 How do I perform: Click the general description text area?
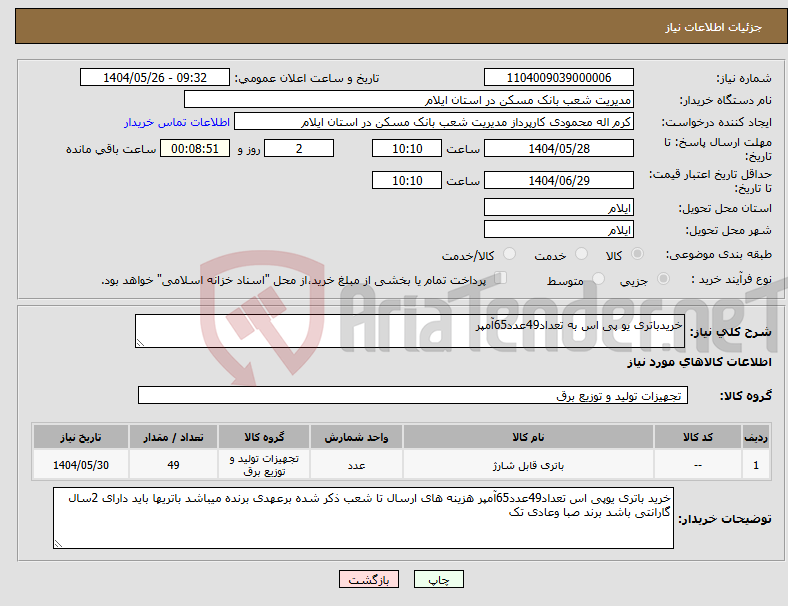tap(410, 331)
